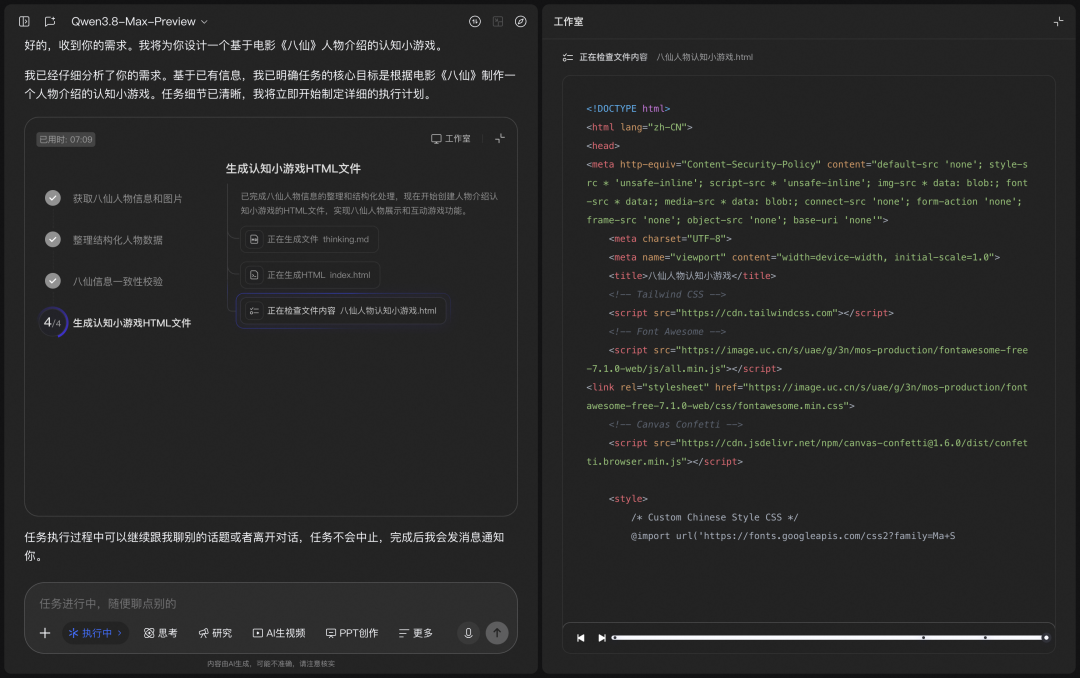
Task: Open the 正在生成文件 thinking.md item
Action: [x=309, y=239]
